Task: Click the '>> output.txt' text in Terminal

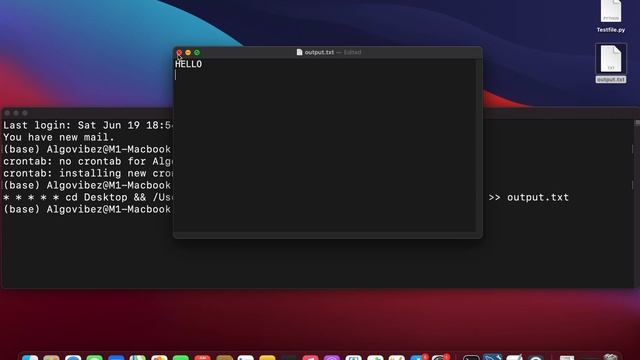Action: 529,198
